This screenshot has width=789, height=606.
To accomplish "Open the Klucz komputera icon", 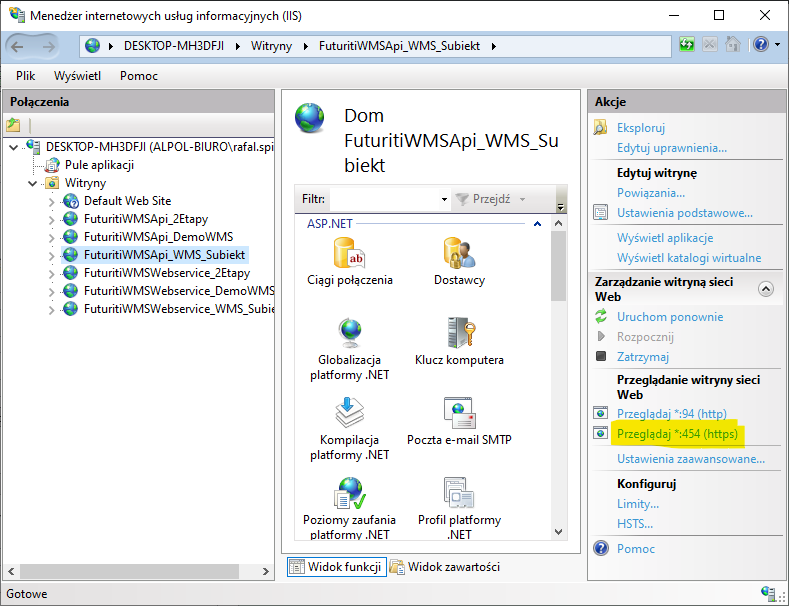I will point(459,335).
